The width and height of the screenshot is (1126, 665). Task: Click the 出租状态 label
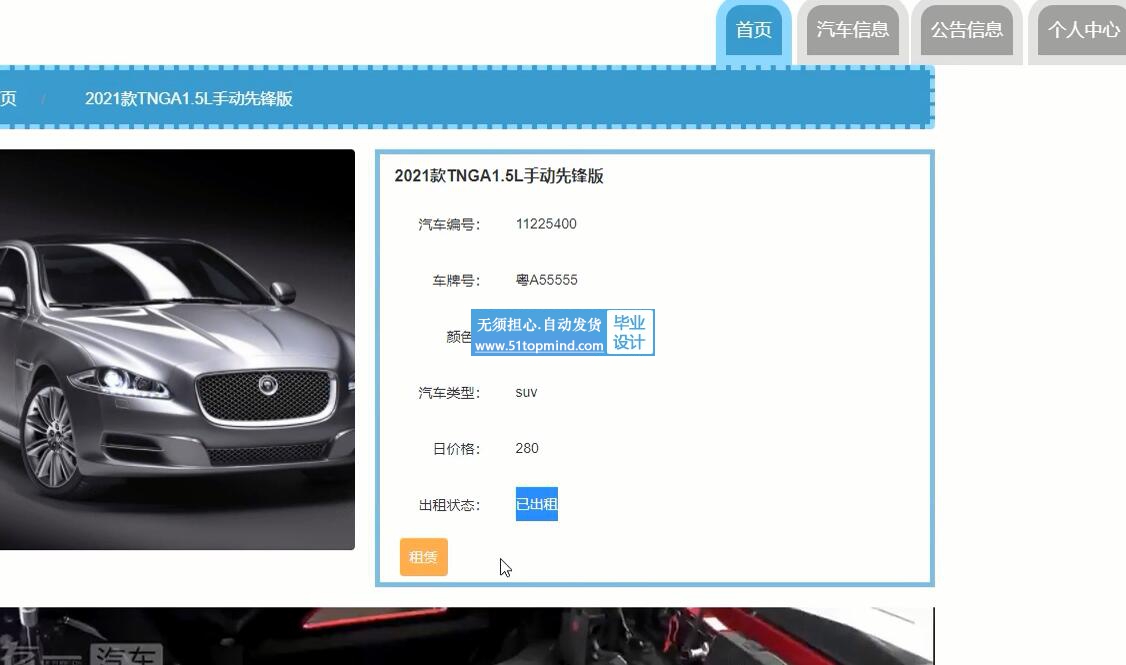[450, 506]
